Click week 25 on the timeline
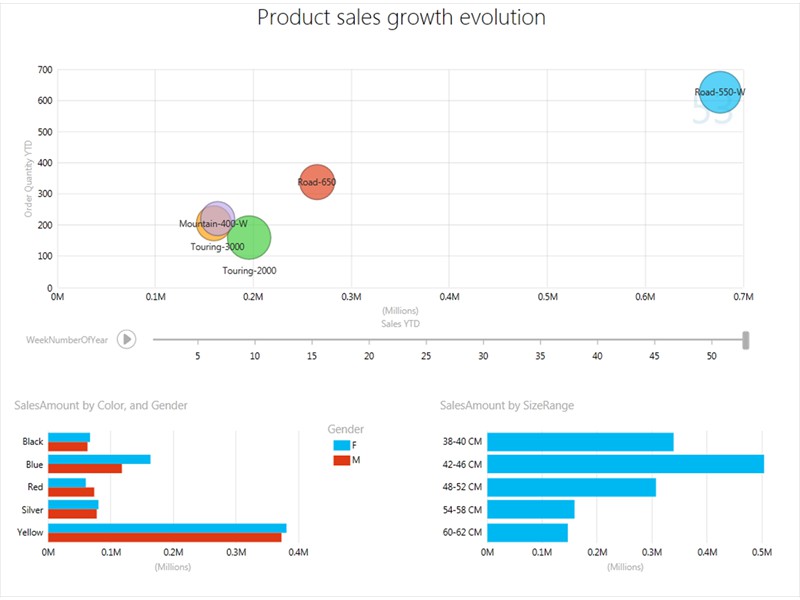Viewport: 800px width, 600px height. [x=426, y=356]
